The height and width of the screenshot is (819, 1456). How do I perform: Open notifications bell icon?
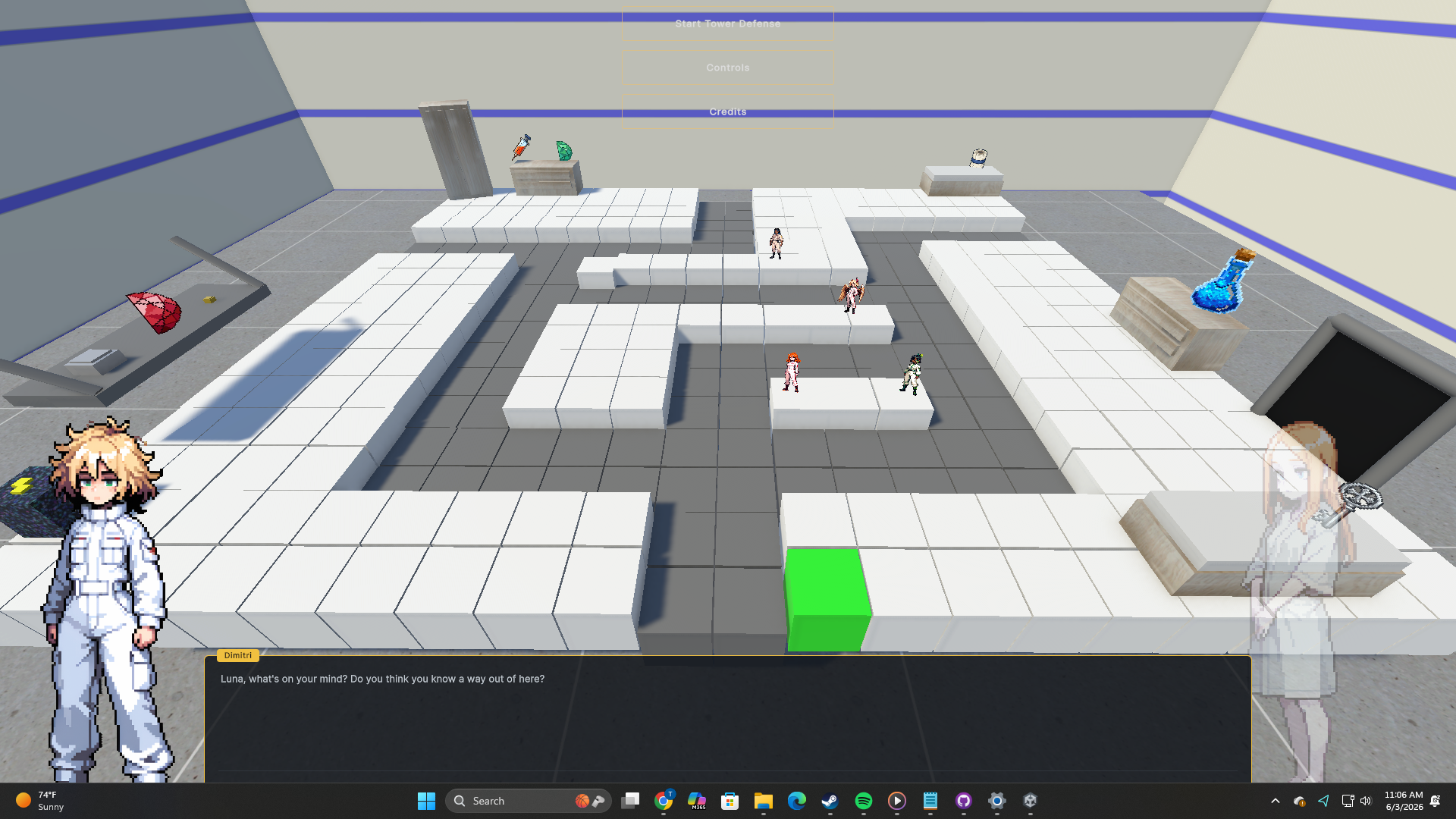tap(1436, 801)
